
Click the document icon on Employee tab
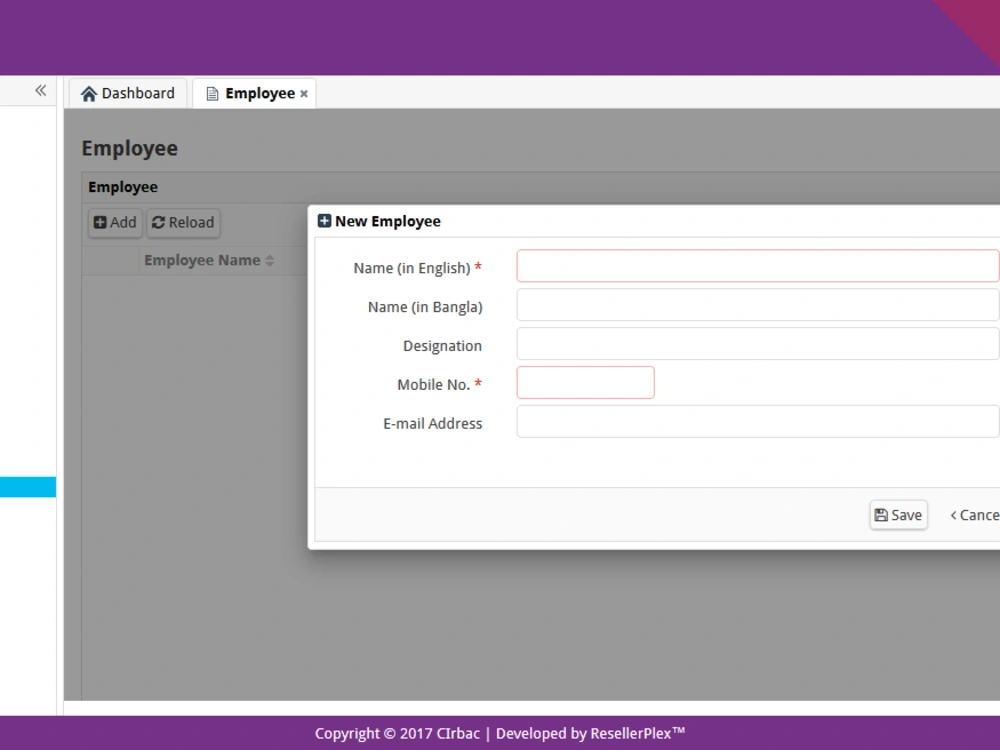coord(211,92)
